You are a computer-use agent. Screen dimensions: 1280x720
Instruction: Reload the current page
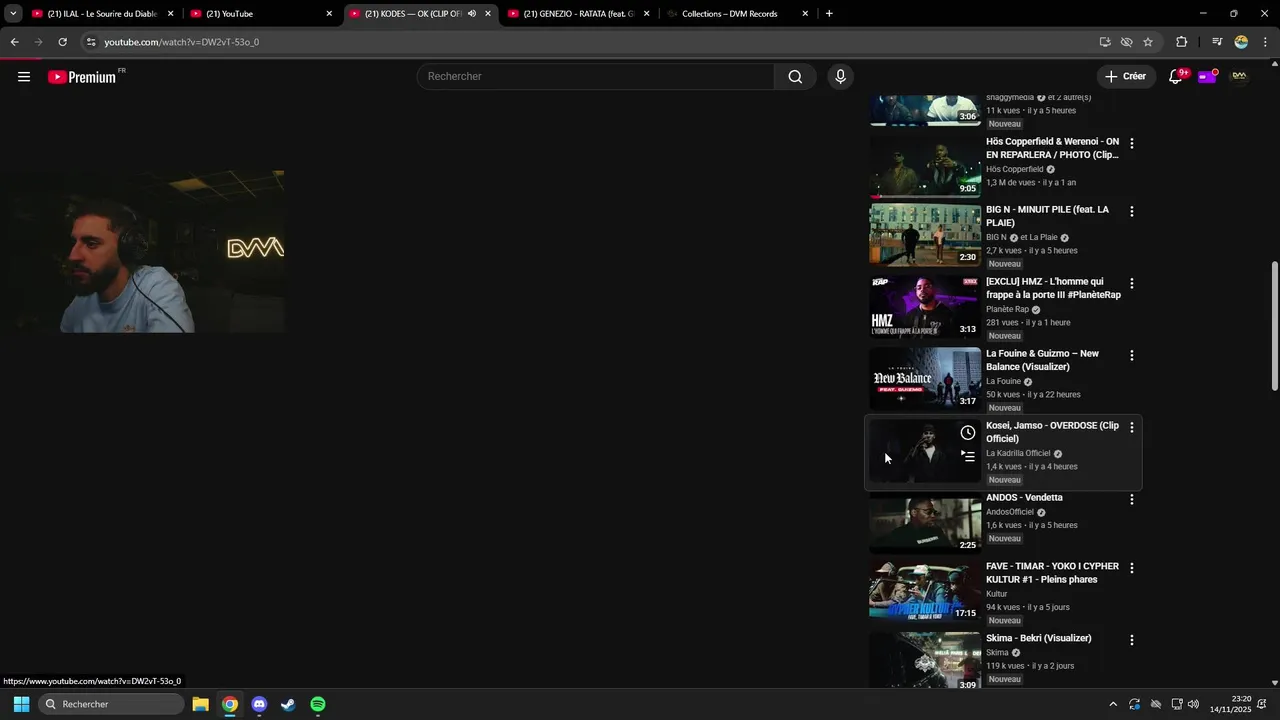pyautogui.click(x=62, y=42)
